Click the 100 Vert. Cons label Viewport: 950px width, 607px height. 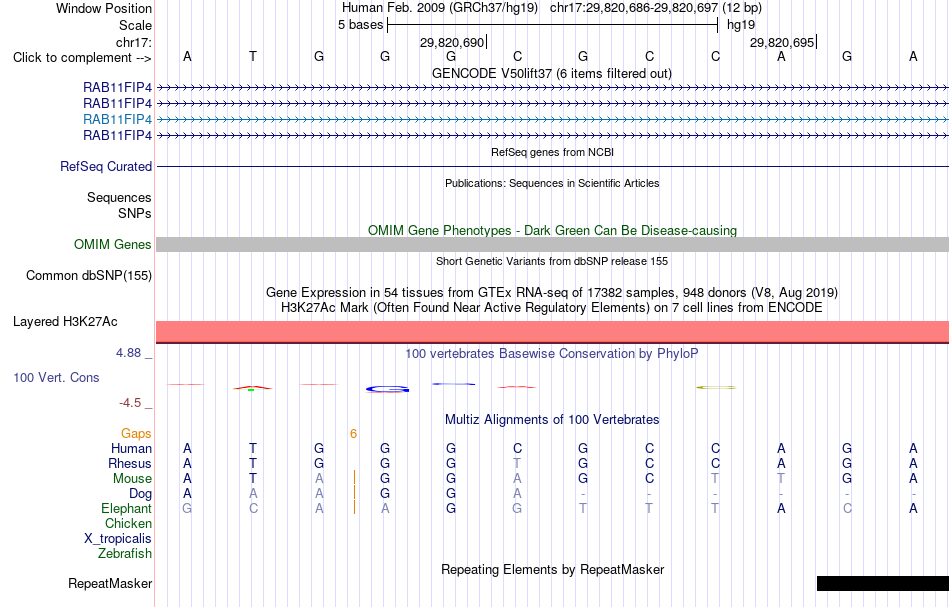[56, 377]
